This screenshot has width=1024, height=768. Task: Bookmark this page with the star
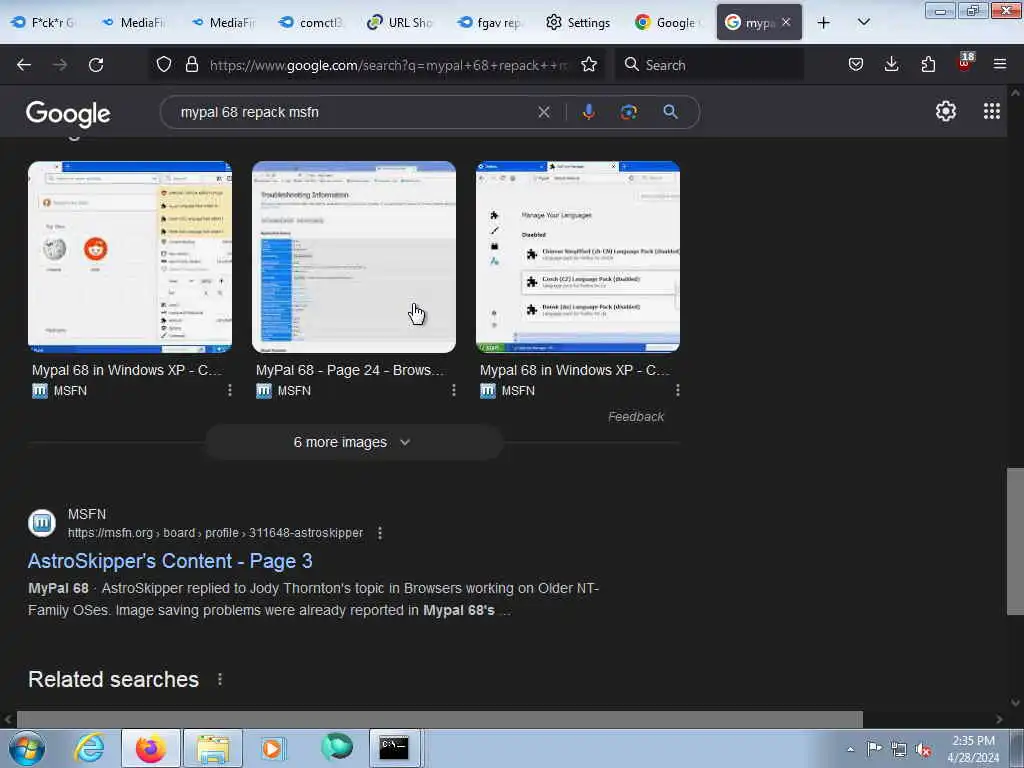pos(589,64)
